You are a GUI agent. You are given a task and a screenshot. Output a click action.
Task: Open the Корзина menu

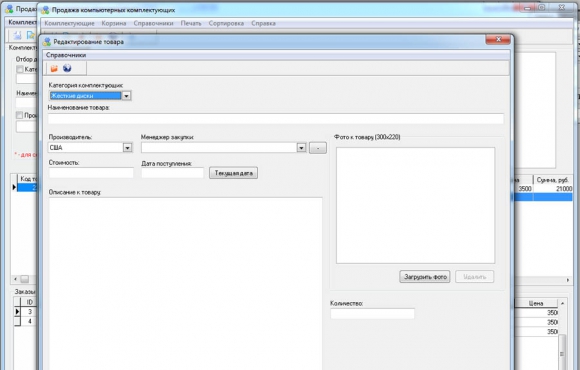coord(114,23)
